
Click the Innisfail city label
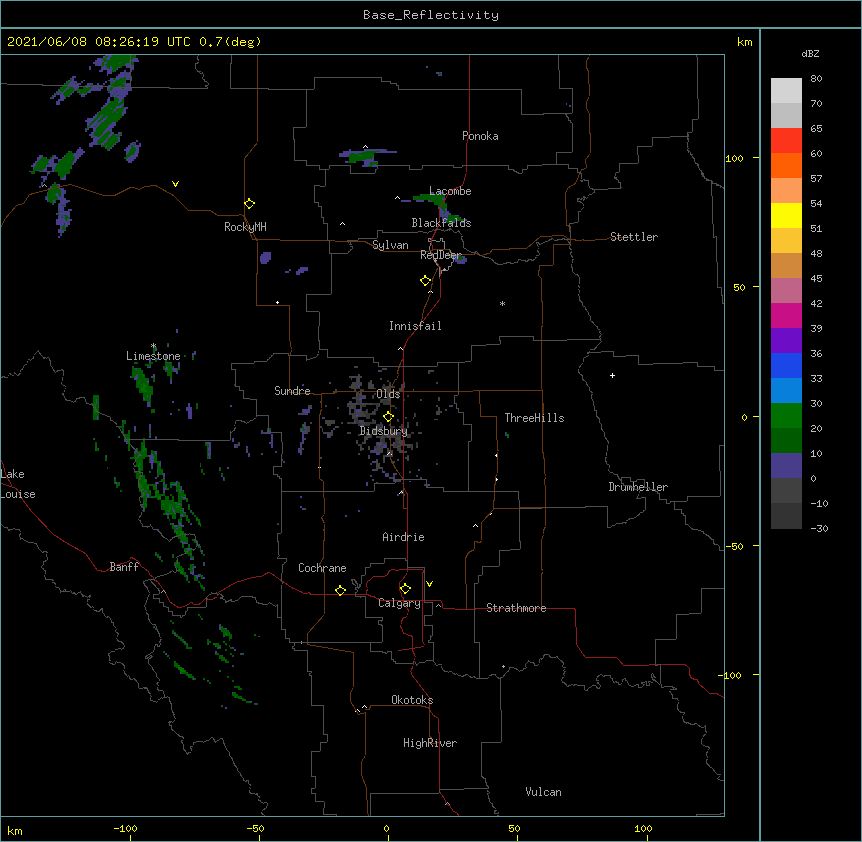click(x=415, y=326)
